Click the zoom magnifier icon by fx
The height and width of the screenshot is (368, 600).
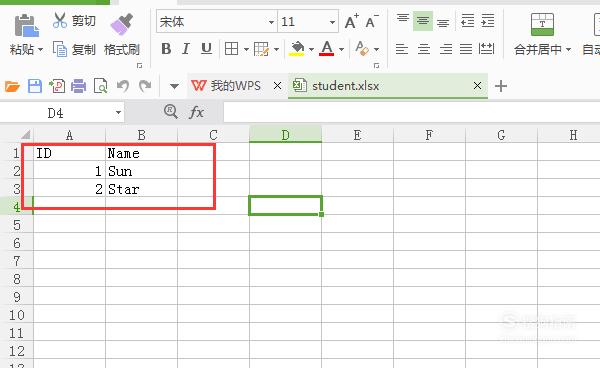(171, 112)
